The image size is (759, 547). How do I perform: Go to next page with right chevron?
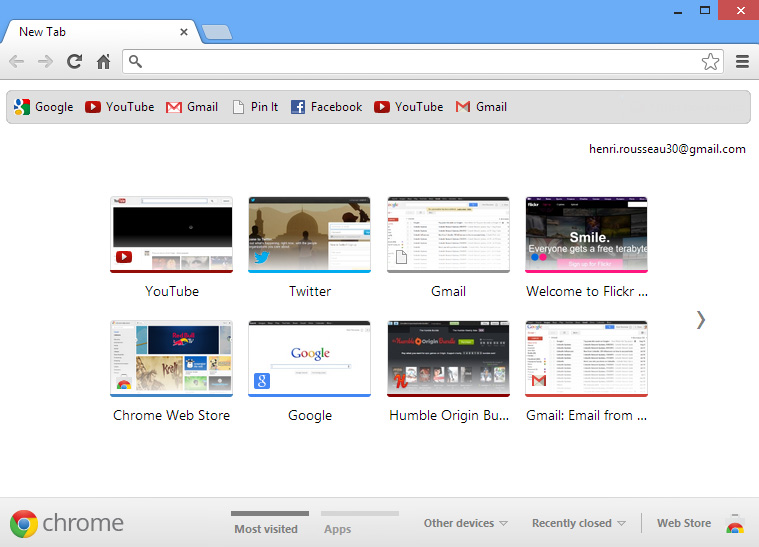pos(700,320)
